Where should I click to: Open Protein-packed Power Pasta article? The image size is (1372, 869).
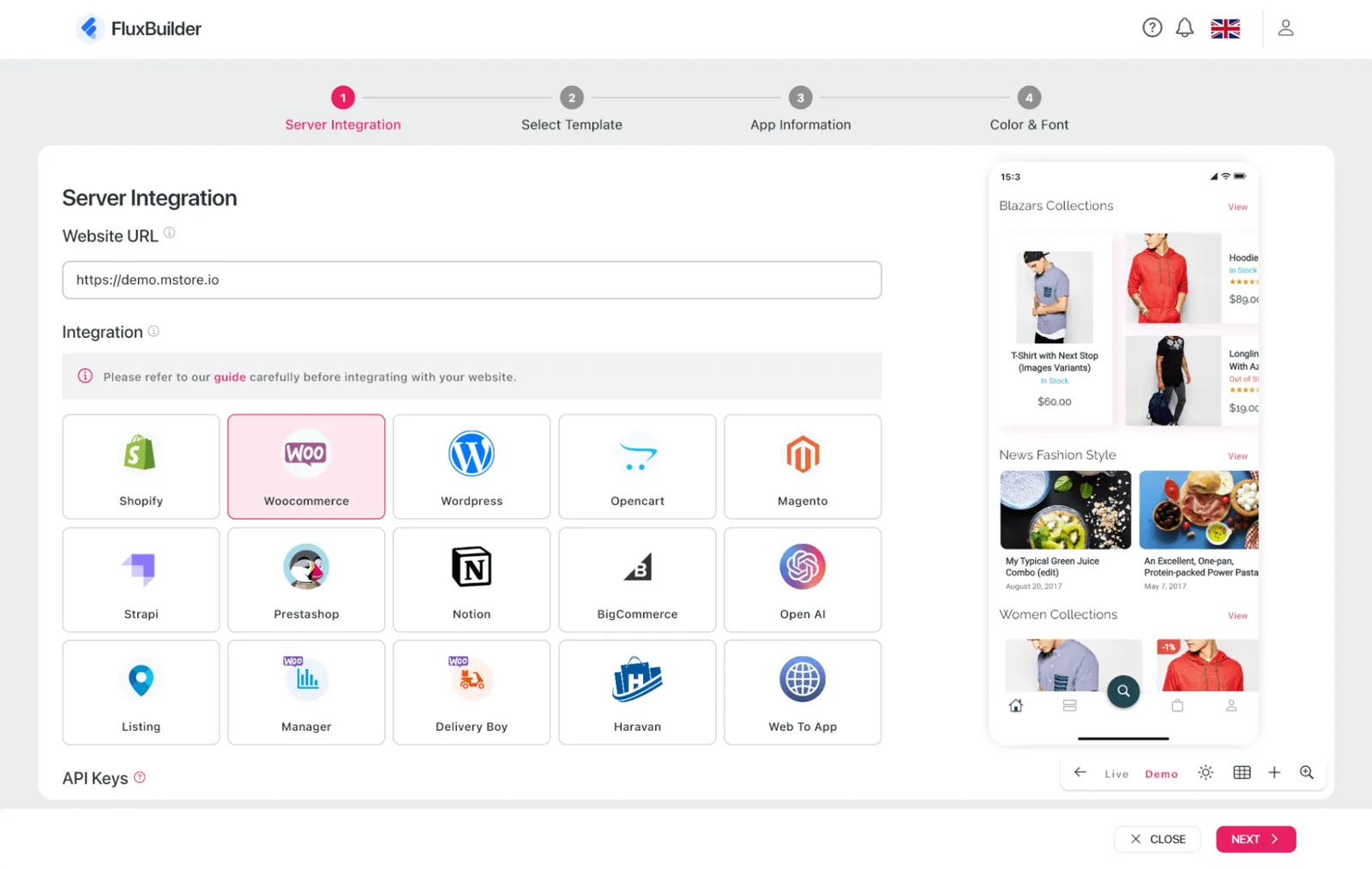[1199, 530]
